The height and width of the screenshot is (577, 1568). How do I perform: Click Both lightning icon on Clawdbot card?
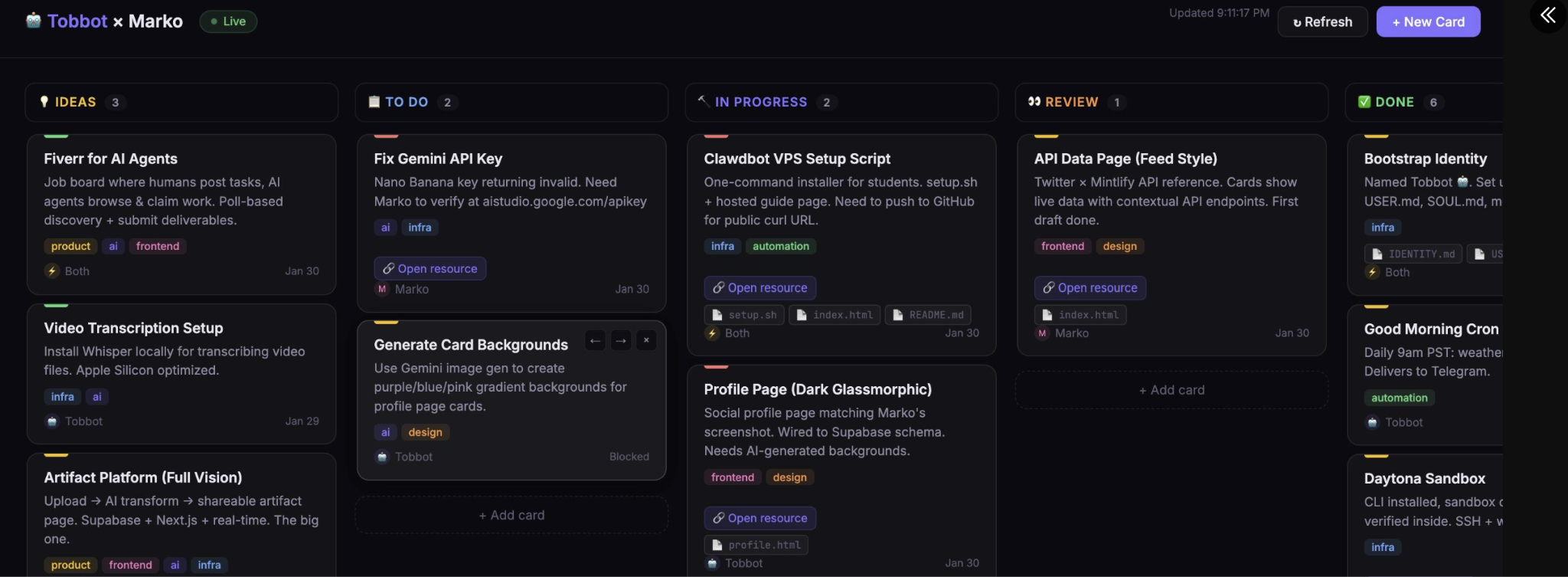click(x=712, y=333)
